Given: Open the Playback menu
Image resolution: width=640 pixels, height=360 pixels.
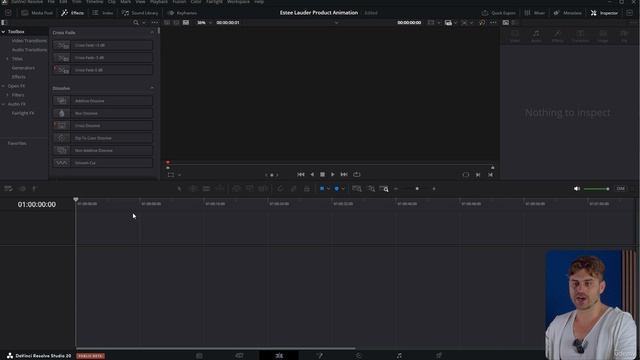Looking at the screenshot, I should [x=159, y=2].
